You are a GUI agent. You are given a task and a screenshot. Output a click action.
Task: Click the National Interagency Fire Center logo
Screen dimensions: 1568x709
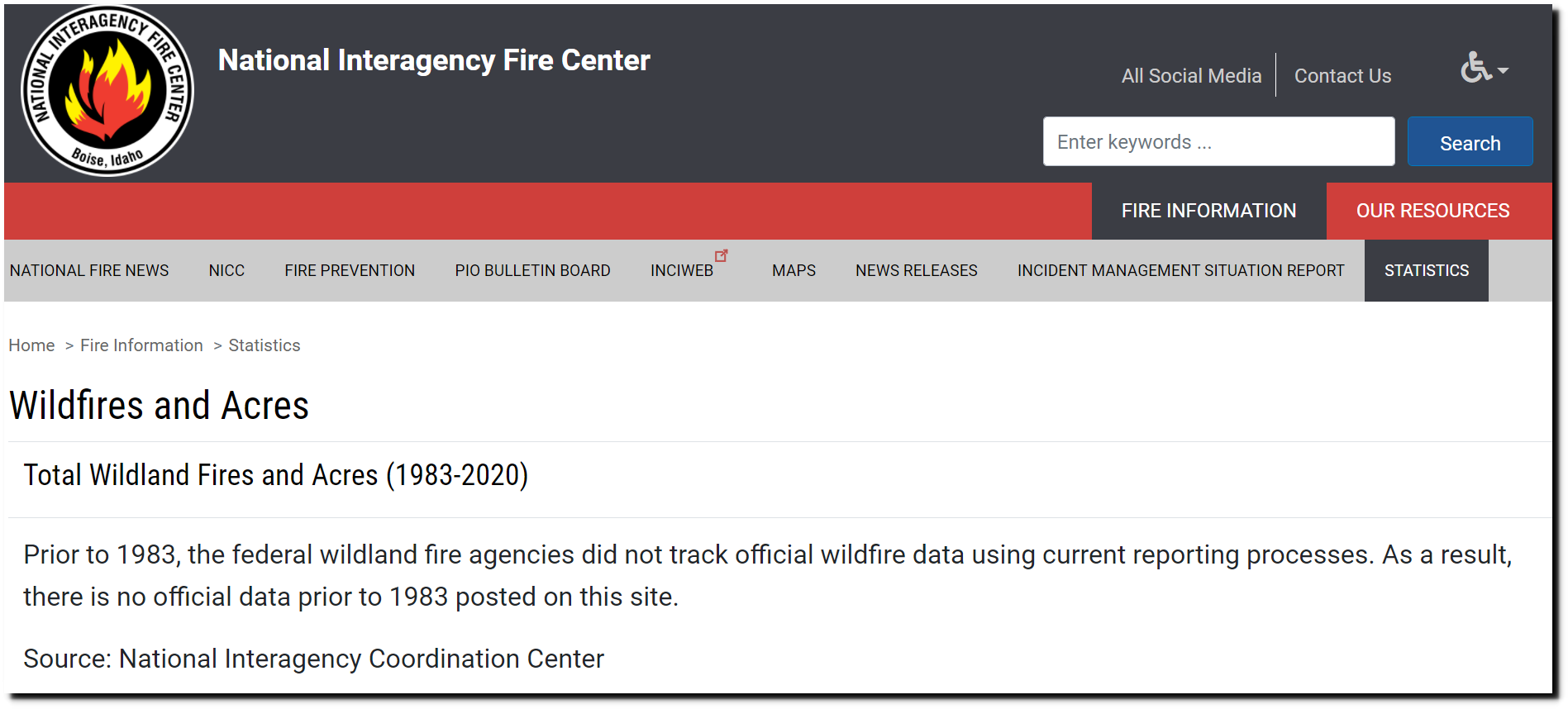click(x=107, y=91)
